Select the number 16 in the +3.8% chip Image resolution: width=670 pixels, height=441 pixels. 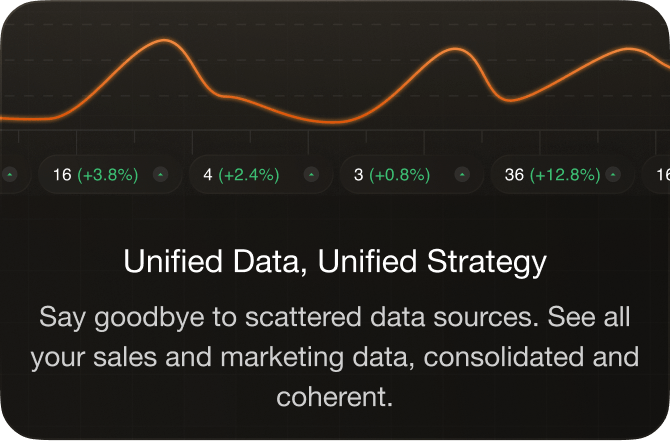(x=62, y=175)
